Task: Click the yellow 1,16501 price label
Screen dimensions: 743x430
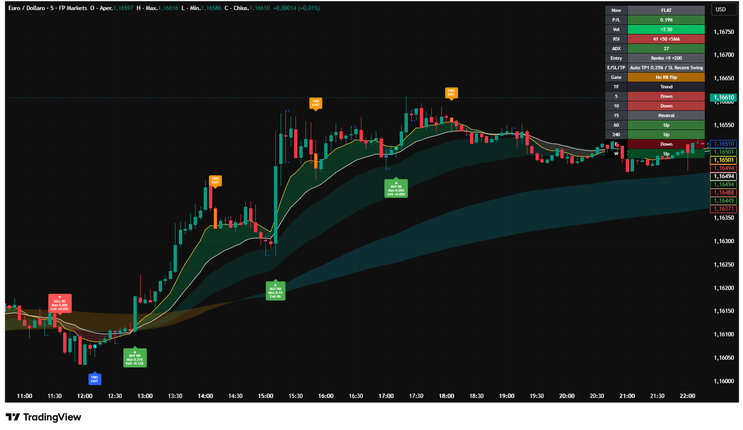Action: [x=723, y=160]
